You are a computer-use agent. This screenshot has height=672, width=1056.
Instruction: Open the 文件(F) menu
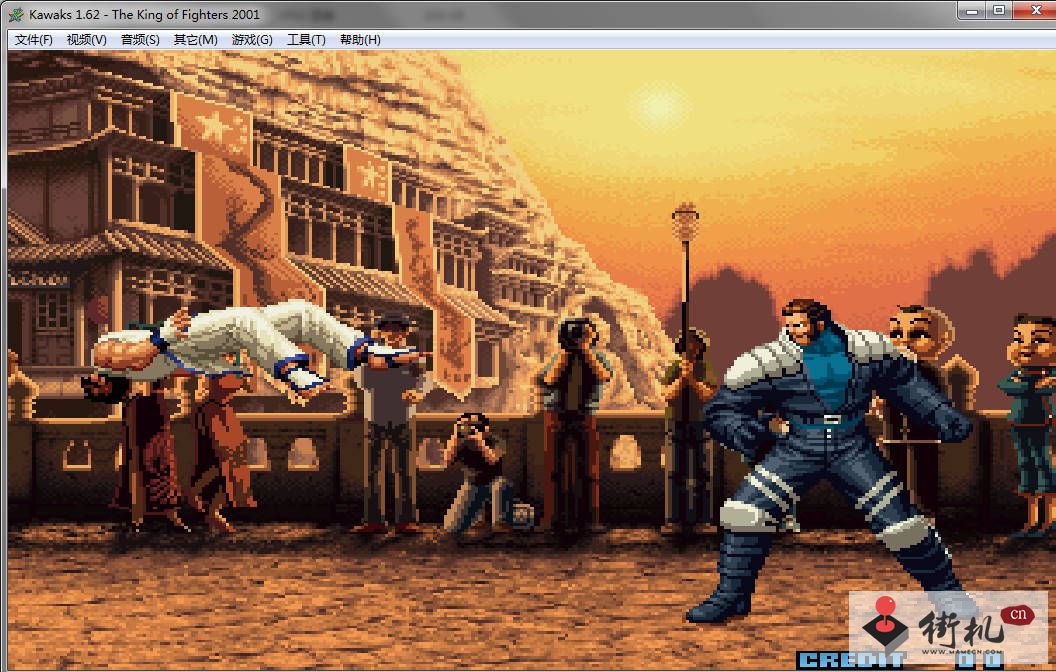pyautogui.click(x=34, y=40)
